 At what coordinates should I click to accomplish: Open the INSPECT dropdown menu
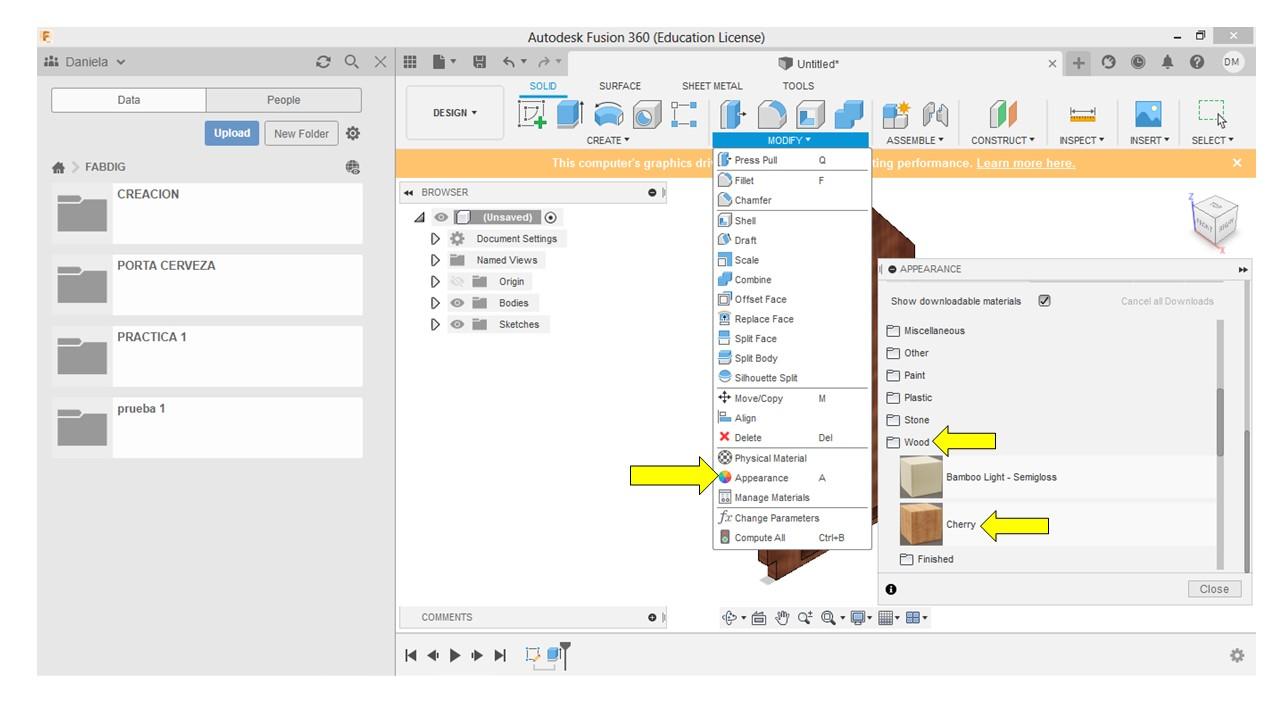1083,141
